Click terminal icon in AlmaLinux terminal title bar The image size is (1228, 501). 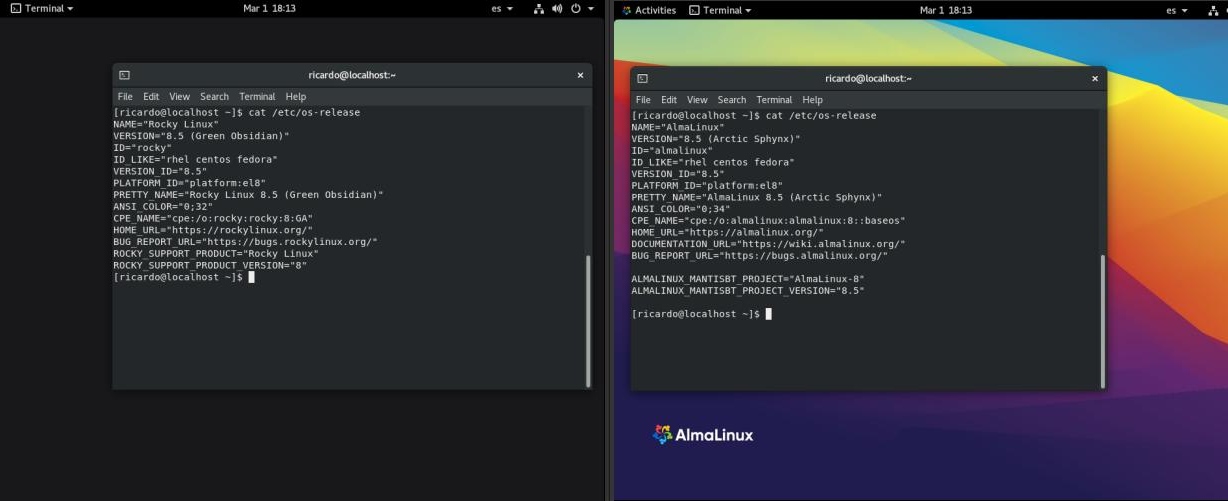coord(642,78)
